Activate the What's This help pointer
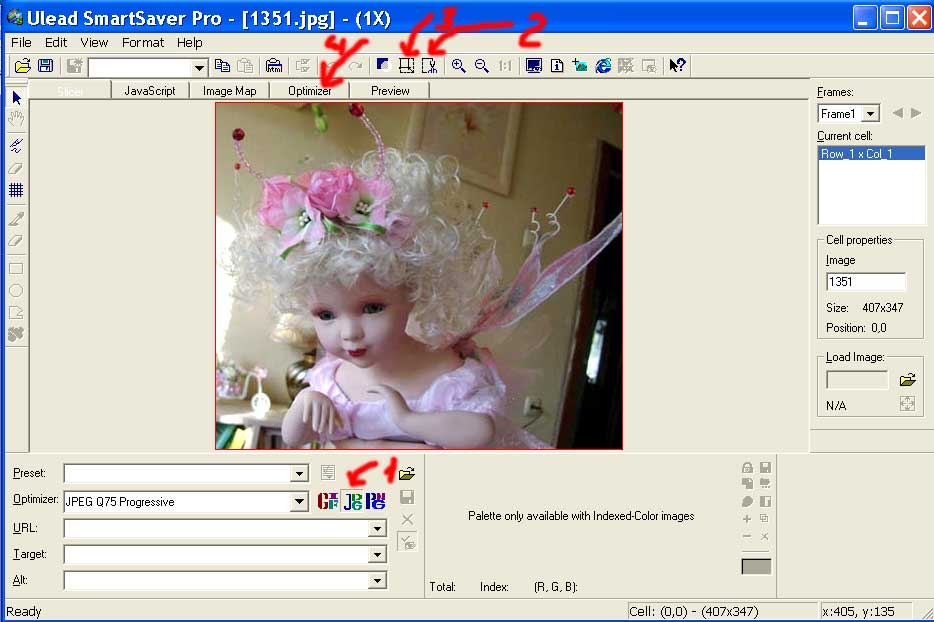The width and height of the screenshot is (934, 622). click(x=677, y=66)
